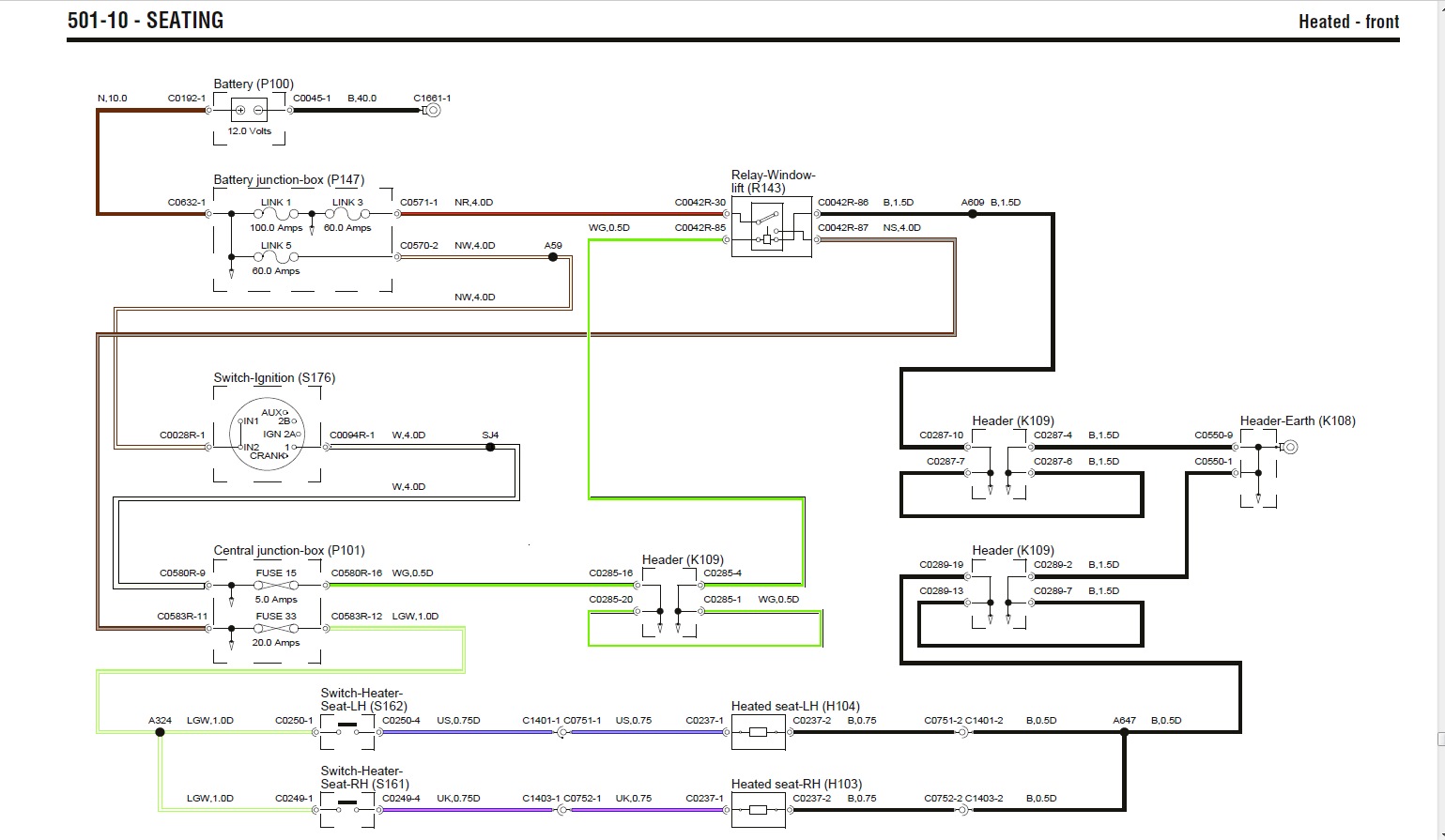The width and height of the screenshot is (1445, 840).
Task: Click the Switch-Heater-Seat-RH (S161) switch symbol
Action: pos(346,805)
